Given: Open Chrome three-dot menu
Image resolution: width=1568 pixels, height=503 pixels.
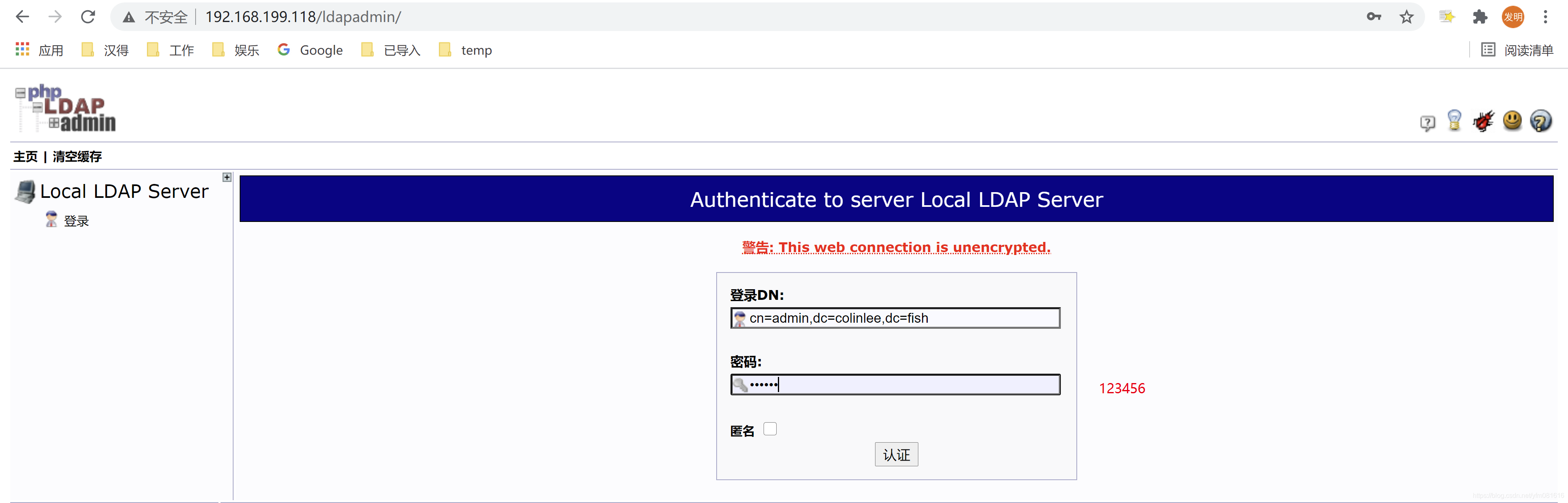Looking at the screenshot, I should point(1545,17).
